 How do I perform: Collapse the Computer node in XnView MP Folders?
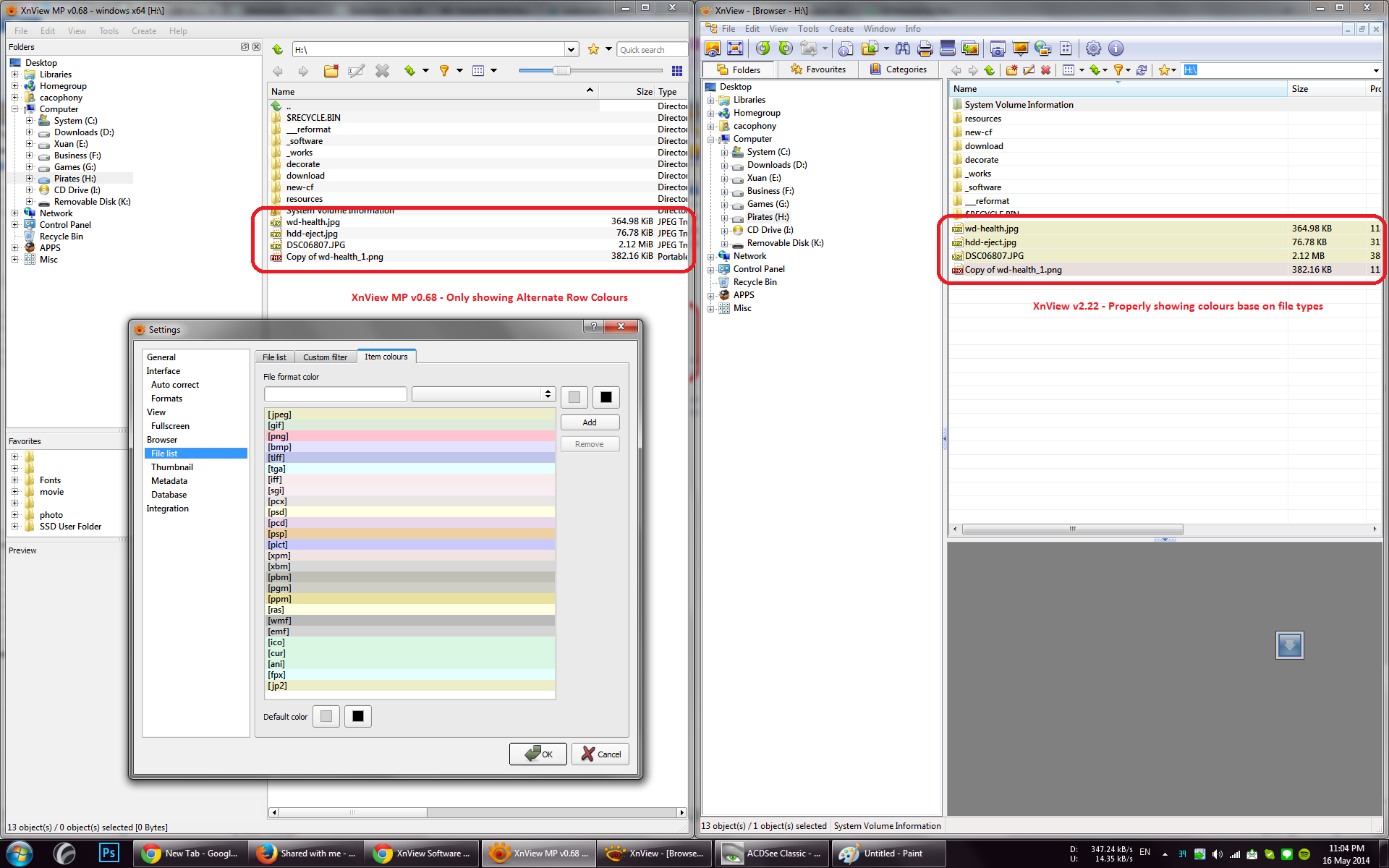14,109
